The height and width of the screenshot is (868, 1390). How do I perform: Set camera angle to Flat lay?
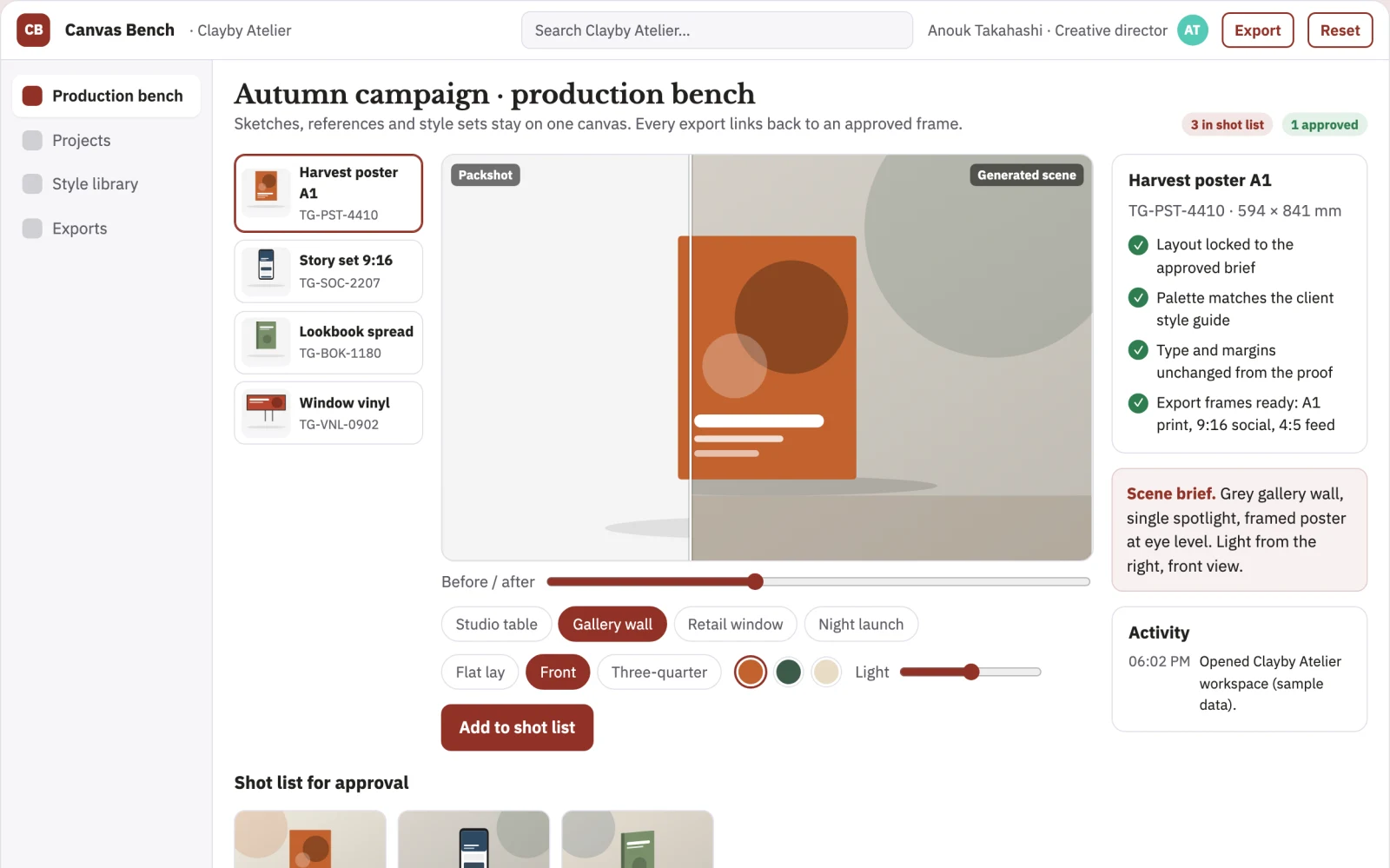point(480,672)
